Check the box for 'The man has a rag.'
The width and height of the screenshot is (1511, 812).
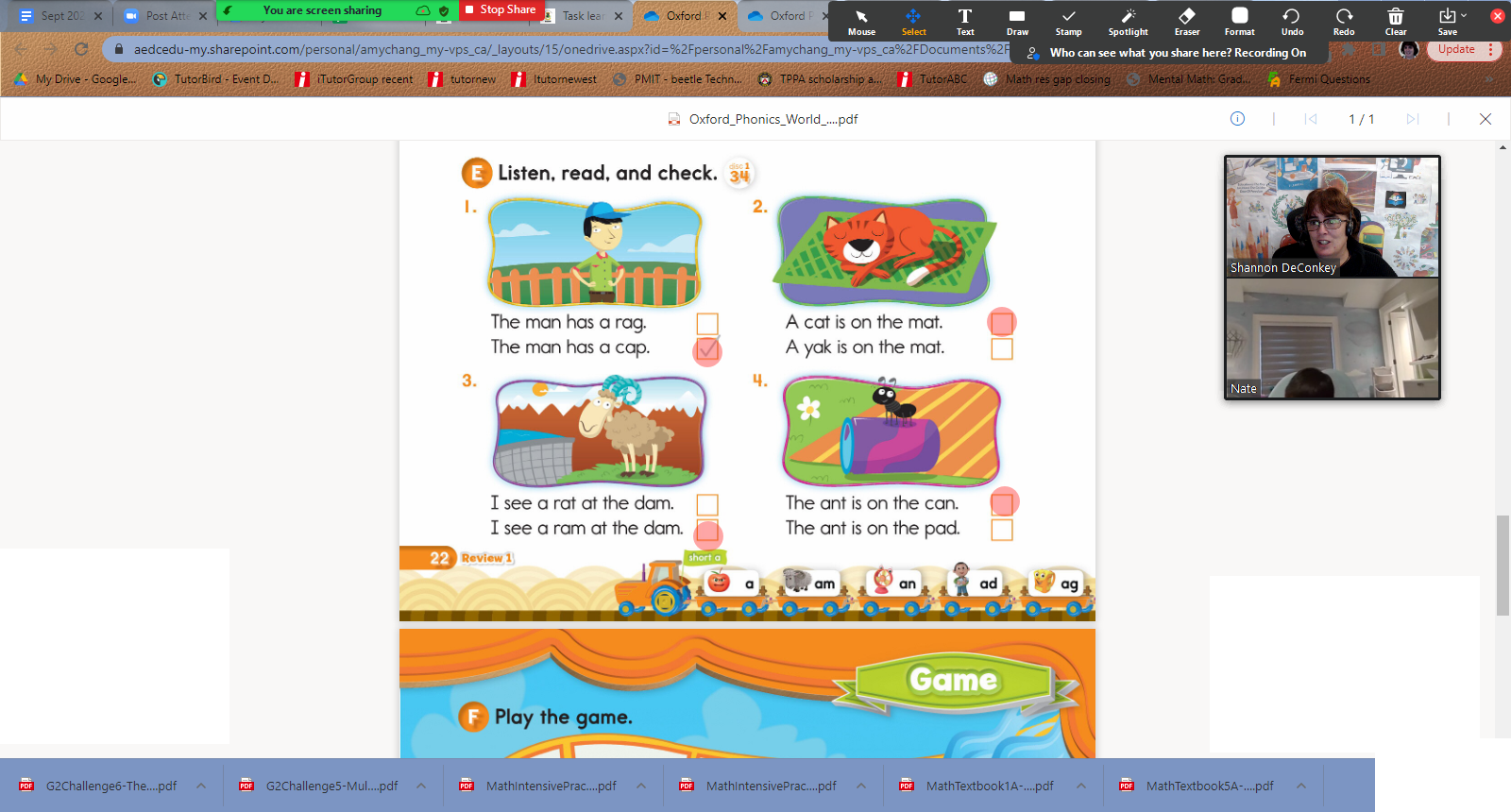pyautogui.click(x=707, y=324)
